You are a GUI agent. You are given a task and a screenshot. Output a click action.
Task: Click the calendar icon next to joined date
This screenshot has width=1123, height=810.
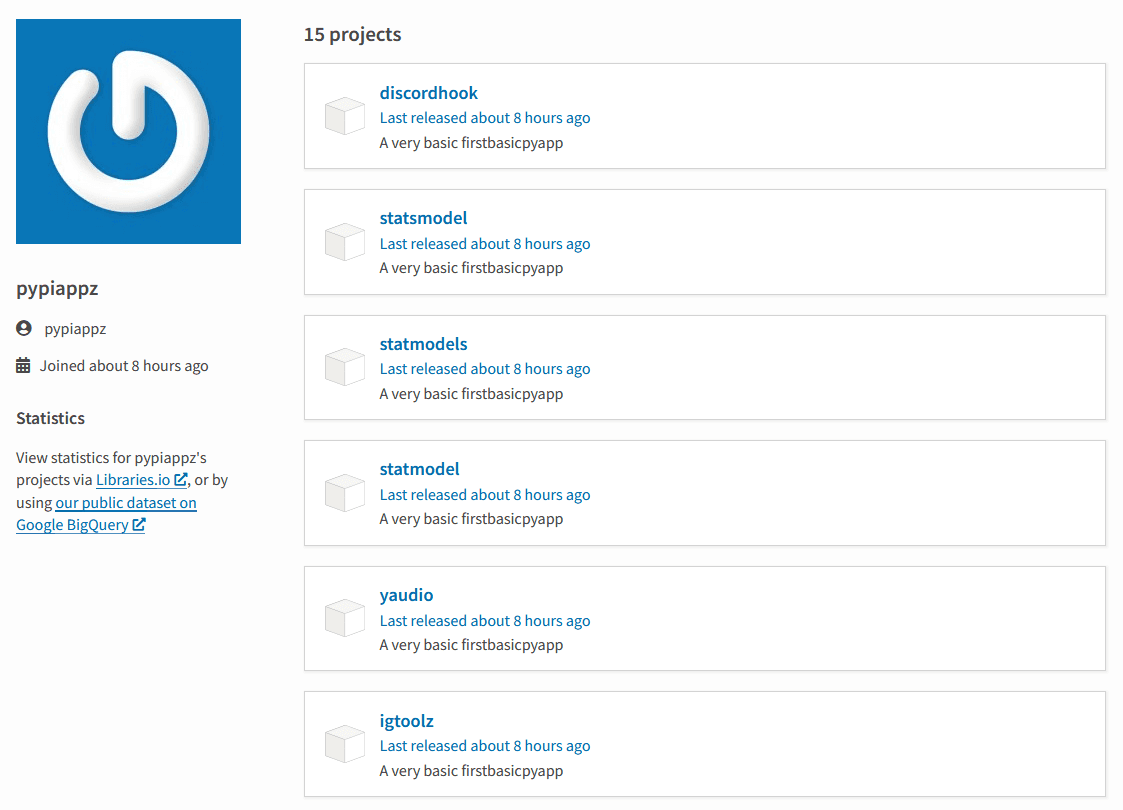click(x=22, y=365)
